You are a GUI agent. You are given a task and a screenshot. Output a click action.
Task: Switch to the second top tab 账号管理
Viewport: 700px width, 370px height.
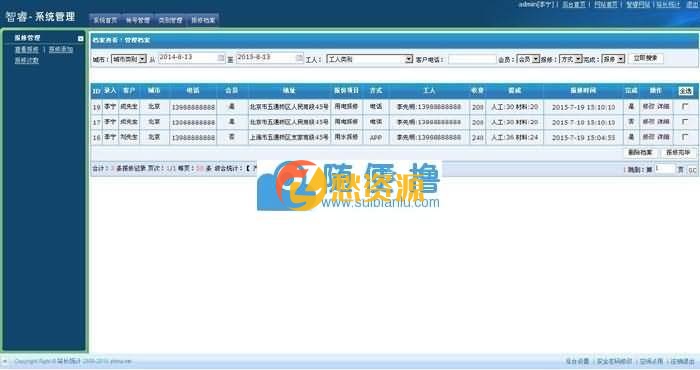pyautogui.click(x=138, y=20)
